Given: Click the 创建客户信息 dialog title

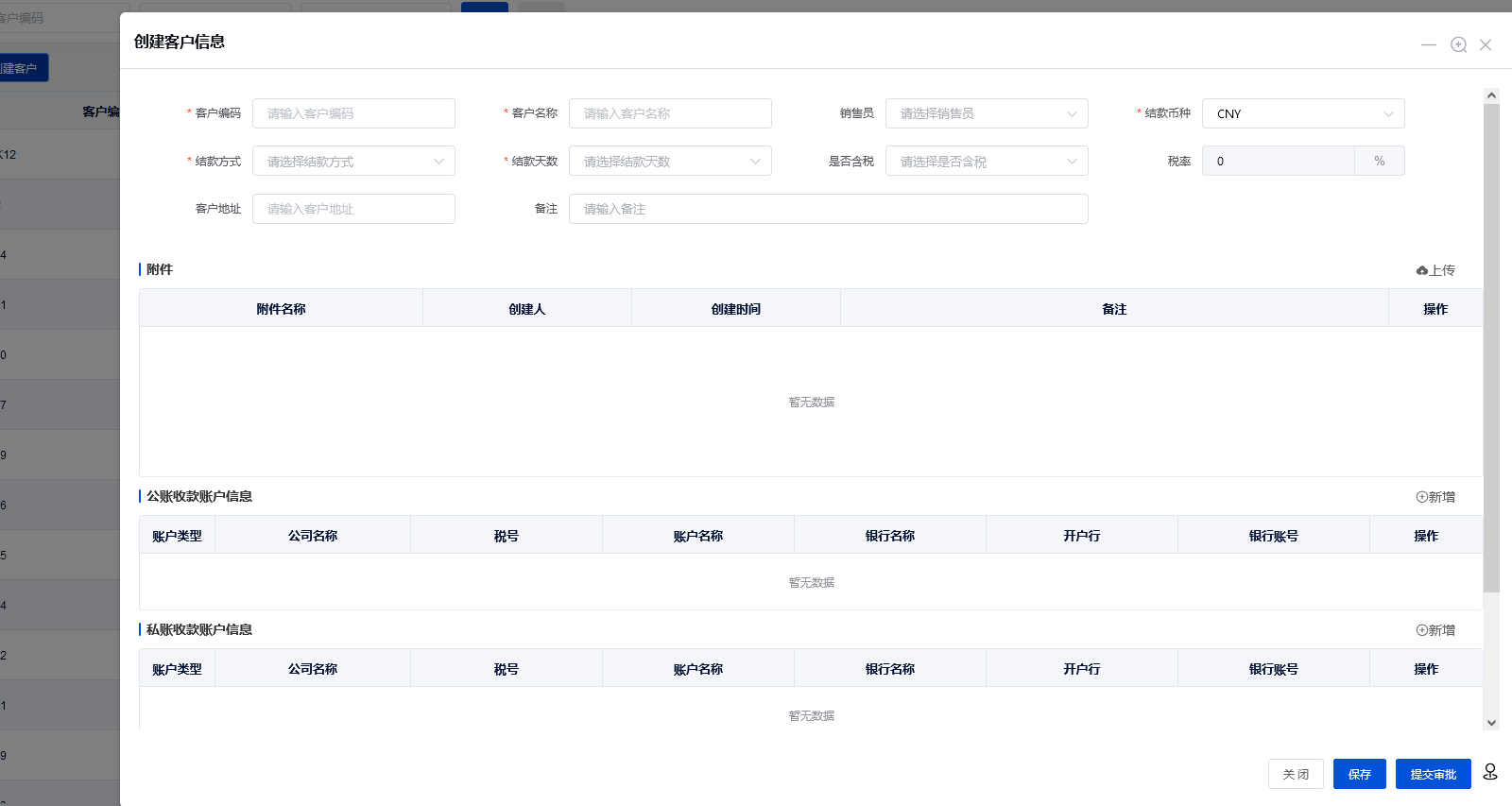Looking at the screenshot, I should click(180, 42).
